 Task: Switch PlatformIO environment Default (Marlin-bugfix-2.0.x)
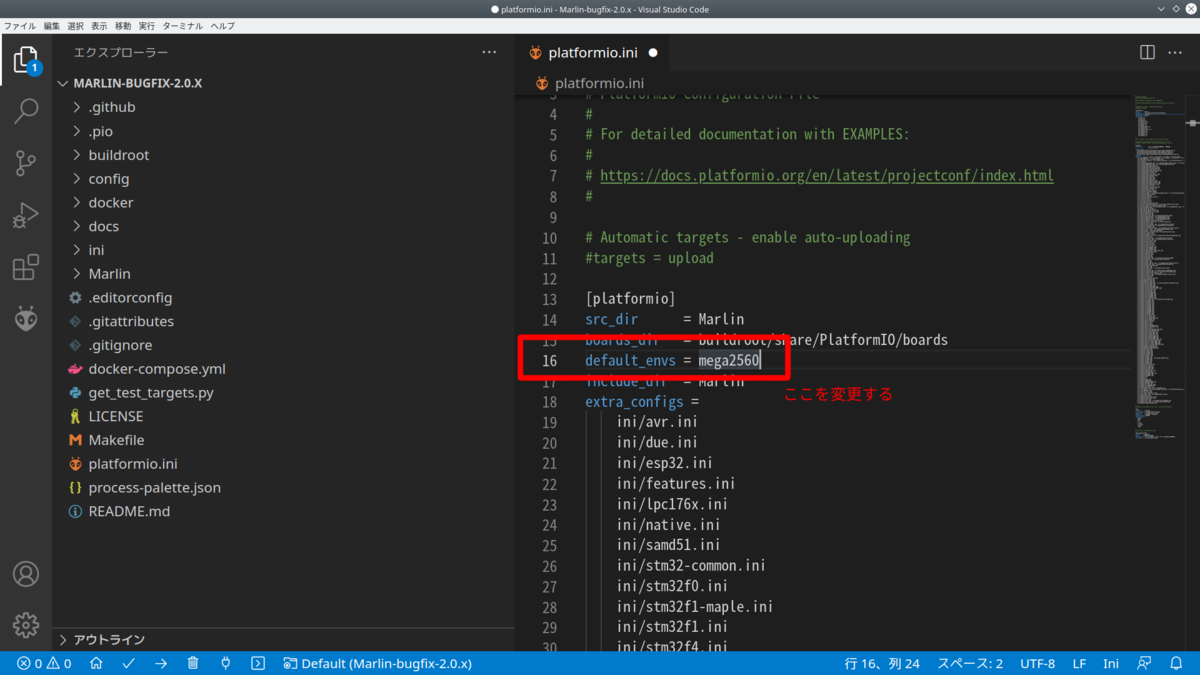tap(377, 663)
